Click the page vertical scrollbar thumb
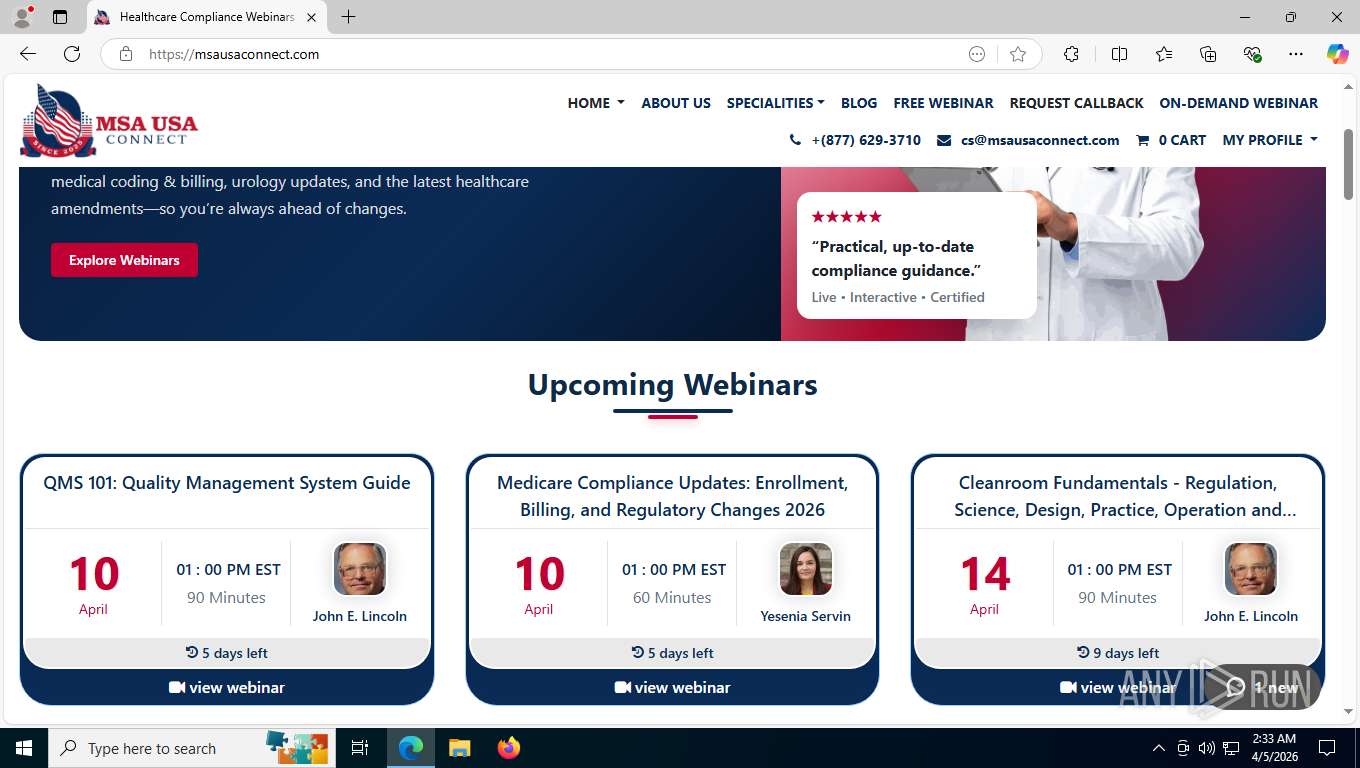The height and width of the screenshot is (768, 1360). (1348, 162)
